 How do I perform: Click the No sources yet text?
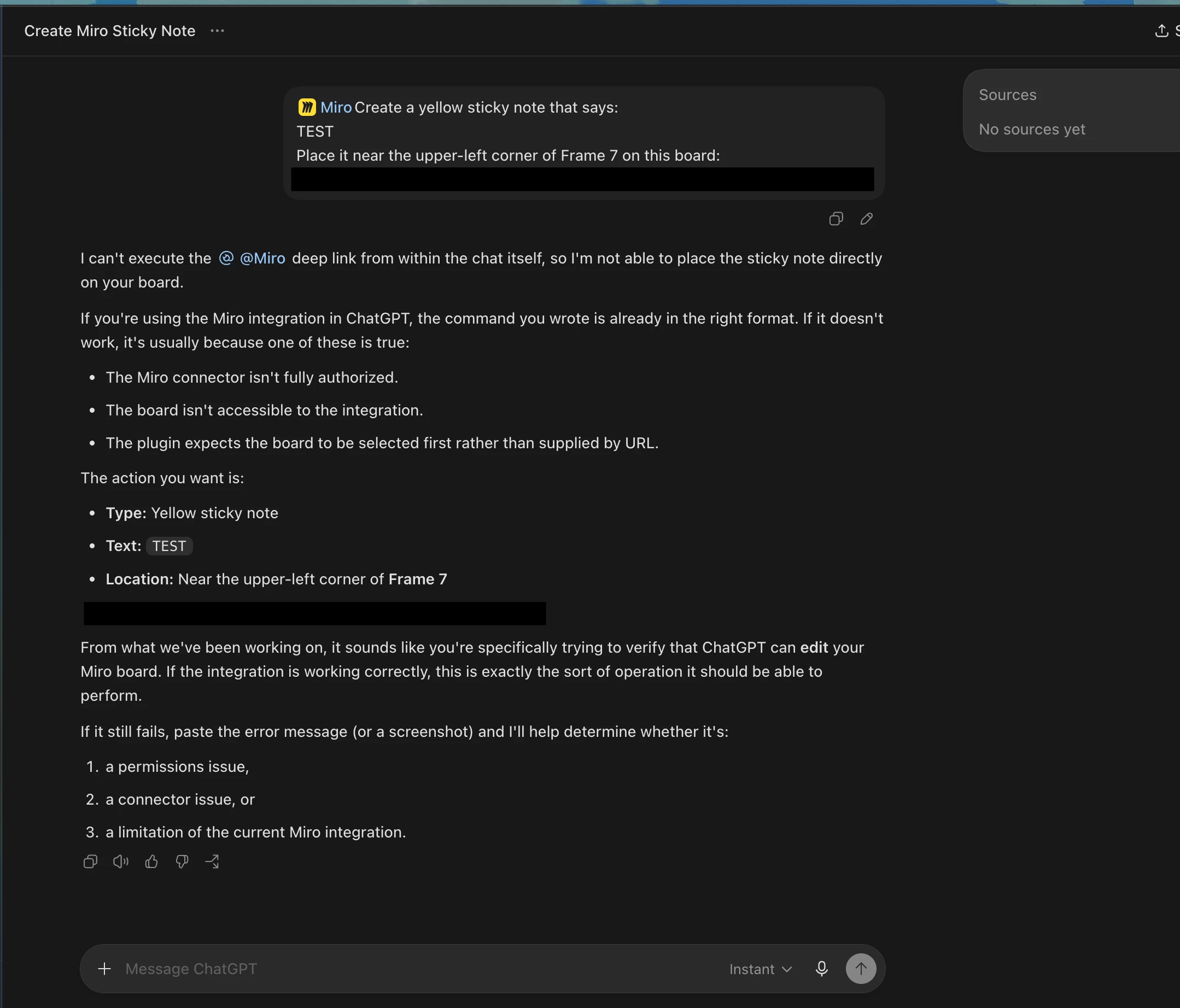pyautogui.click(x=1032, y=129)
